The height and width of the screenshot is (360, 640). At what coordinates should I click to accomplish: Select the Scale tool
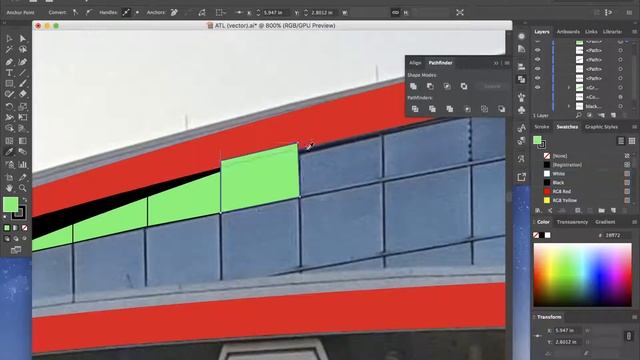[22, 107]
